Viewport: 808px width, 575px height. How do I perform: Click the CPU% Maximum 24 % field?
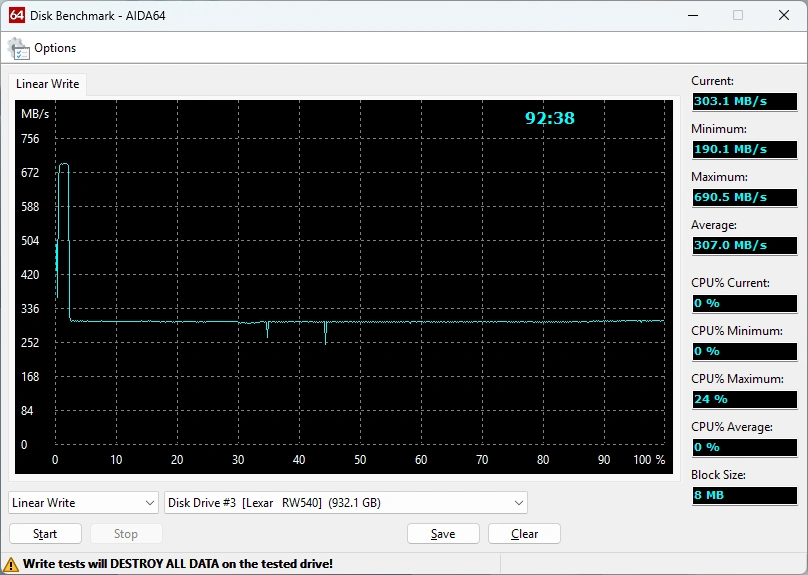[744, 399]
